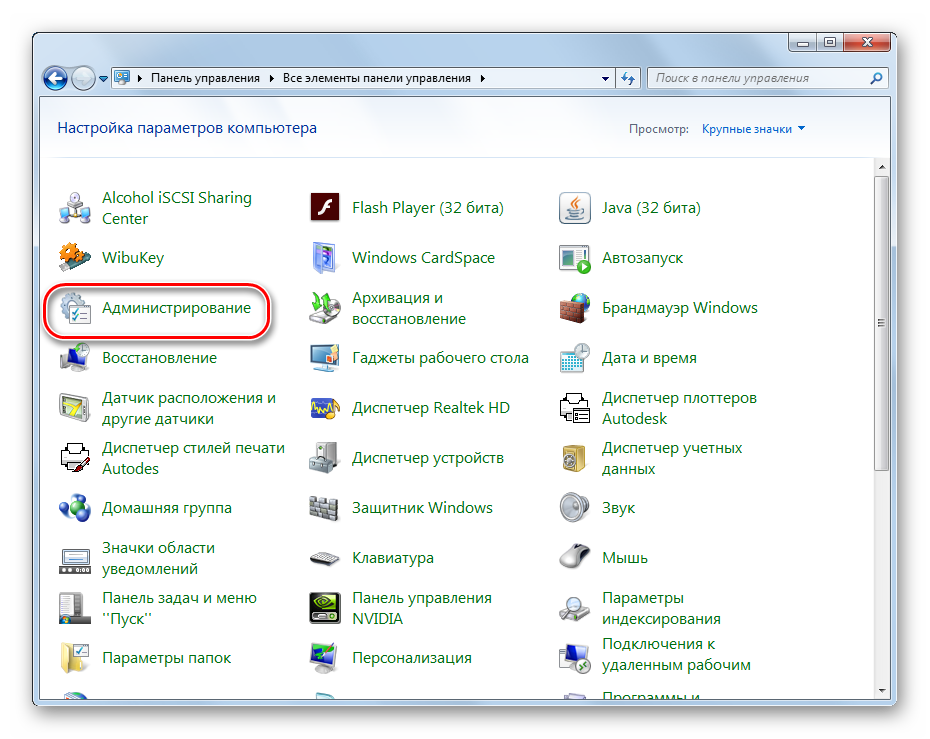Click the Back navigation button
Image resolution: width=930 pixels, height=739 pixels.
pyautogui.click(x=56, y=77)
